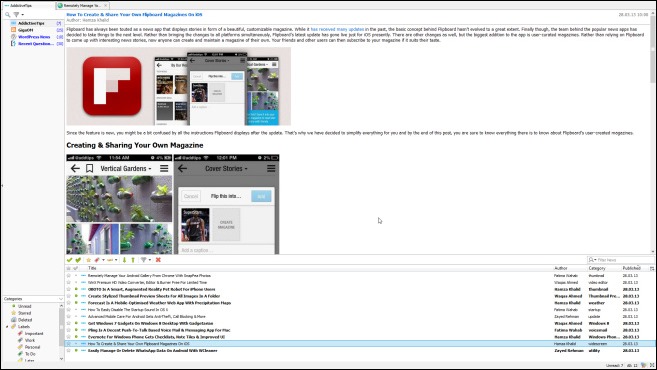Go to previous unread news up arrow
Viewport: 657px width, 370px height.
tap(133, 260)
